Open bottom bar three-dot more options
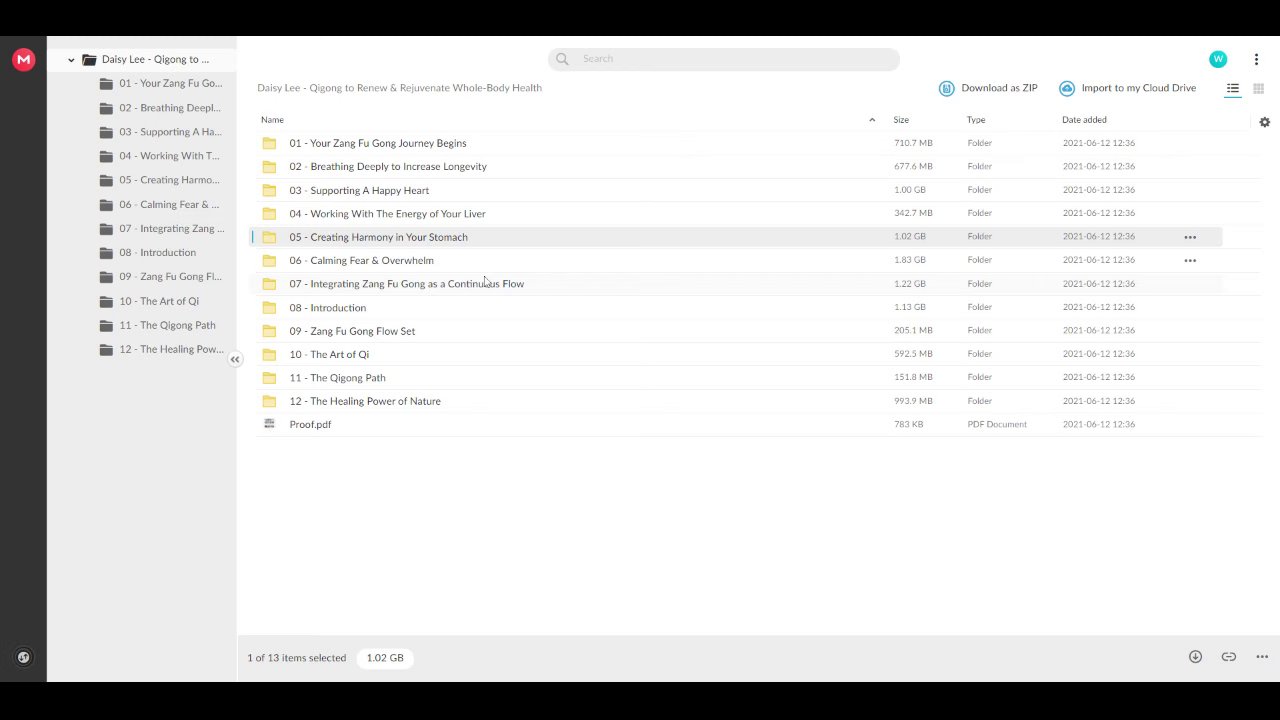The width and height of the screenshot is (1280, 720). (1262, 657)
